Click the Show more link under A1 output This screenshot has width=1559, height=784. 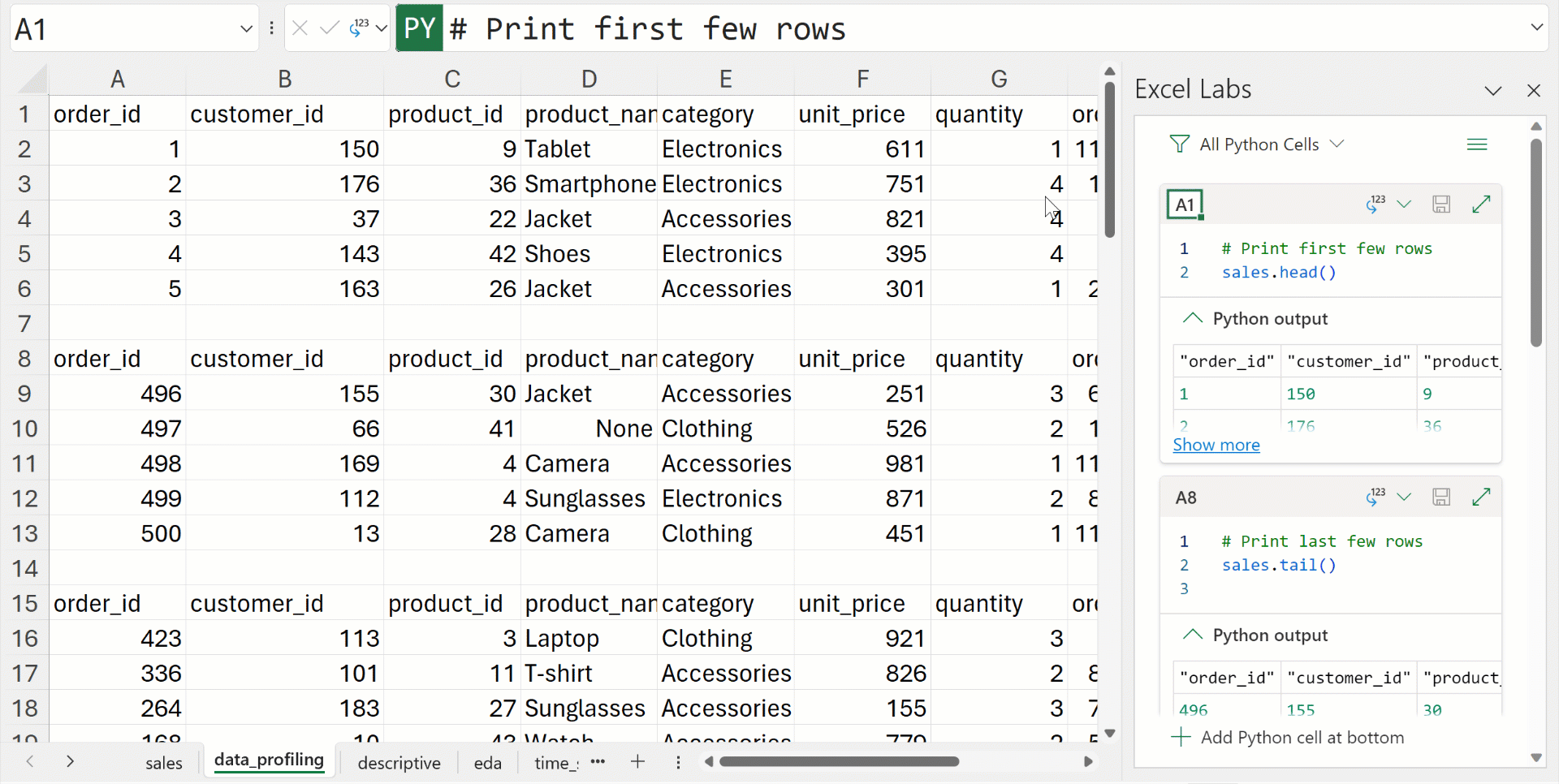1216,445
